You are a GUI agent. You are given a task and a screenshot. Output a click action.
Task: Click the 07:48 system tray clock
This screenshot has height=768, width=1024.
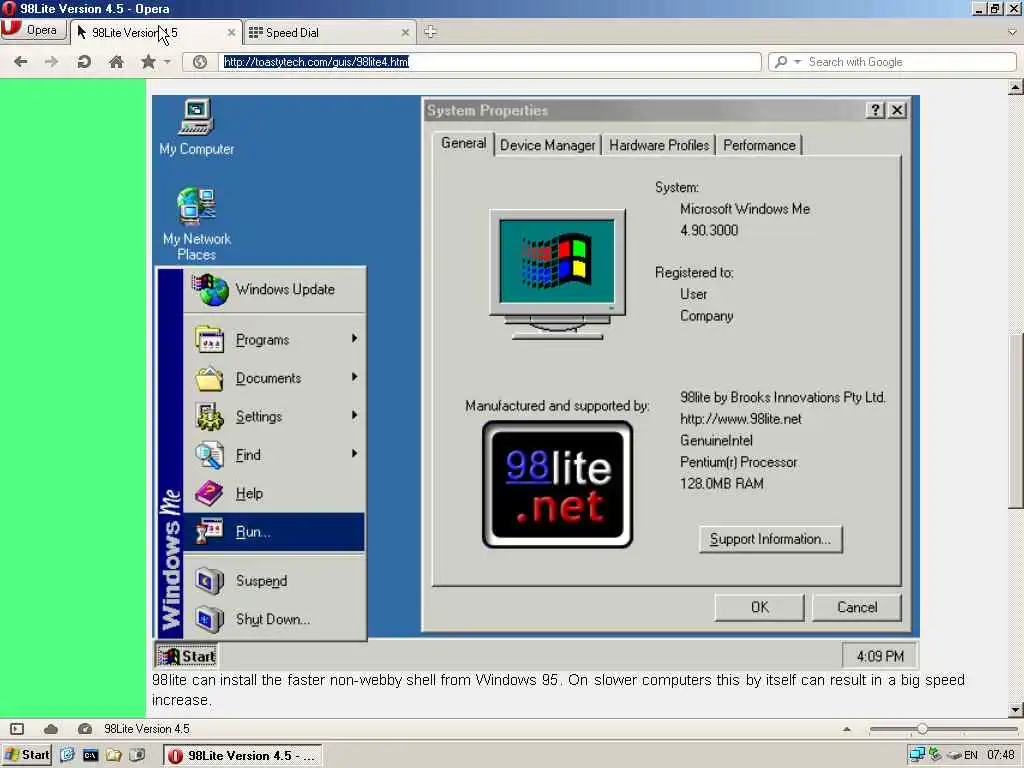(1000, 756)
